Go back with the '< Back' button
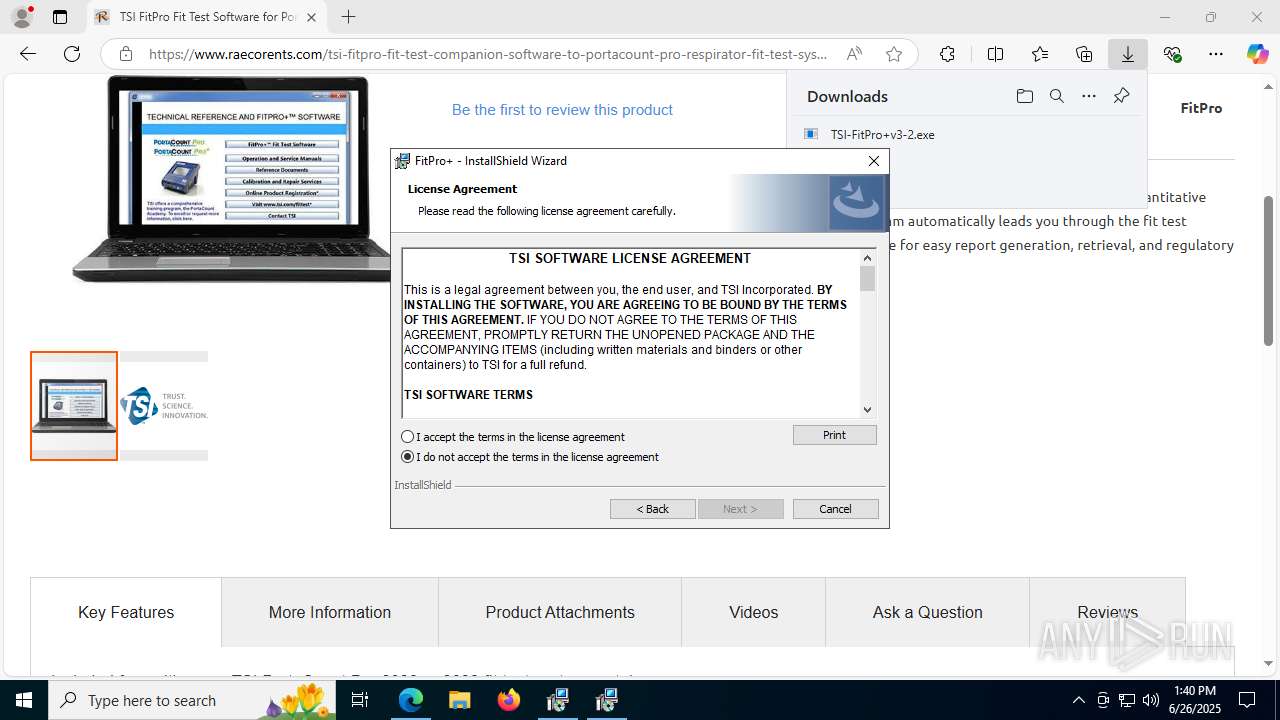 [653, 509]
